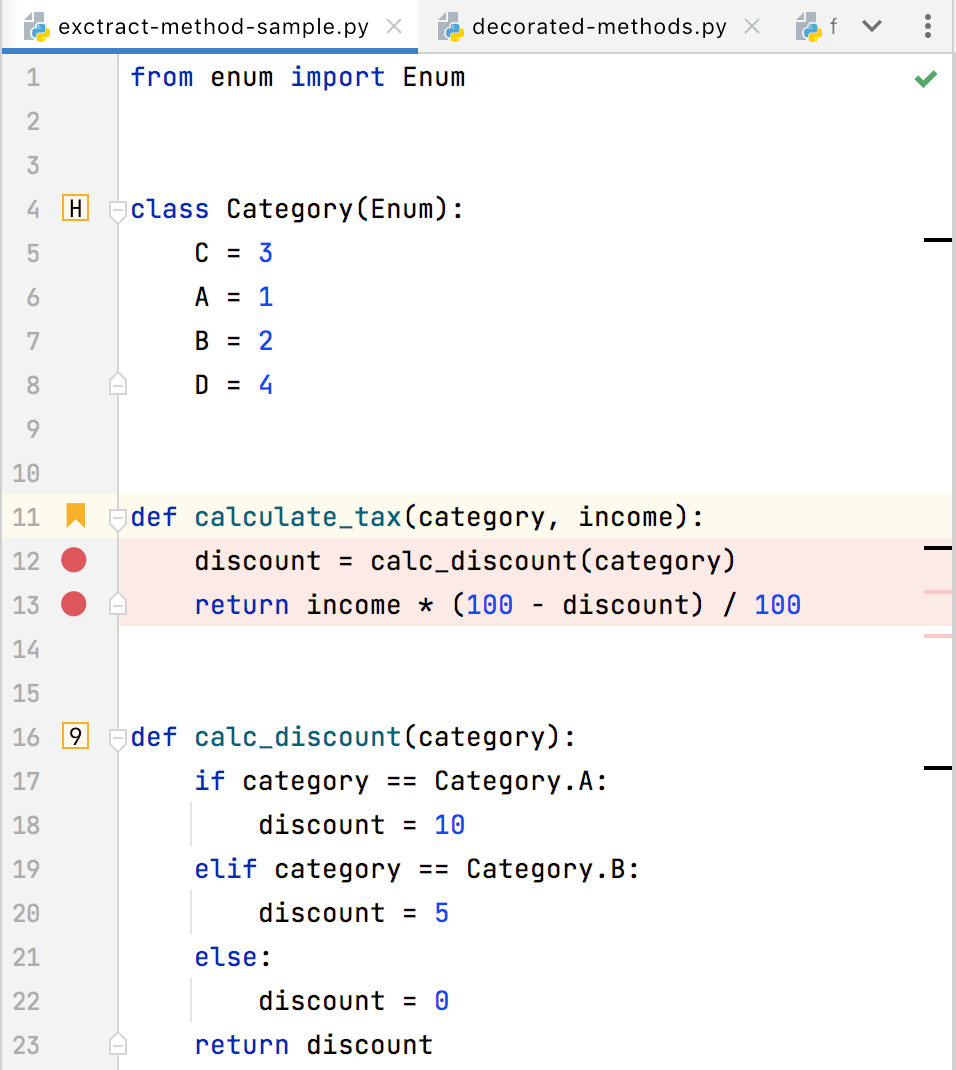Image resolution: width=956 pixels, height=1070 pixels.
Task: Click the green inspection checkmark indicator
Action: click(x=925, y=79)
